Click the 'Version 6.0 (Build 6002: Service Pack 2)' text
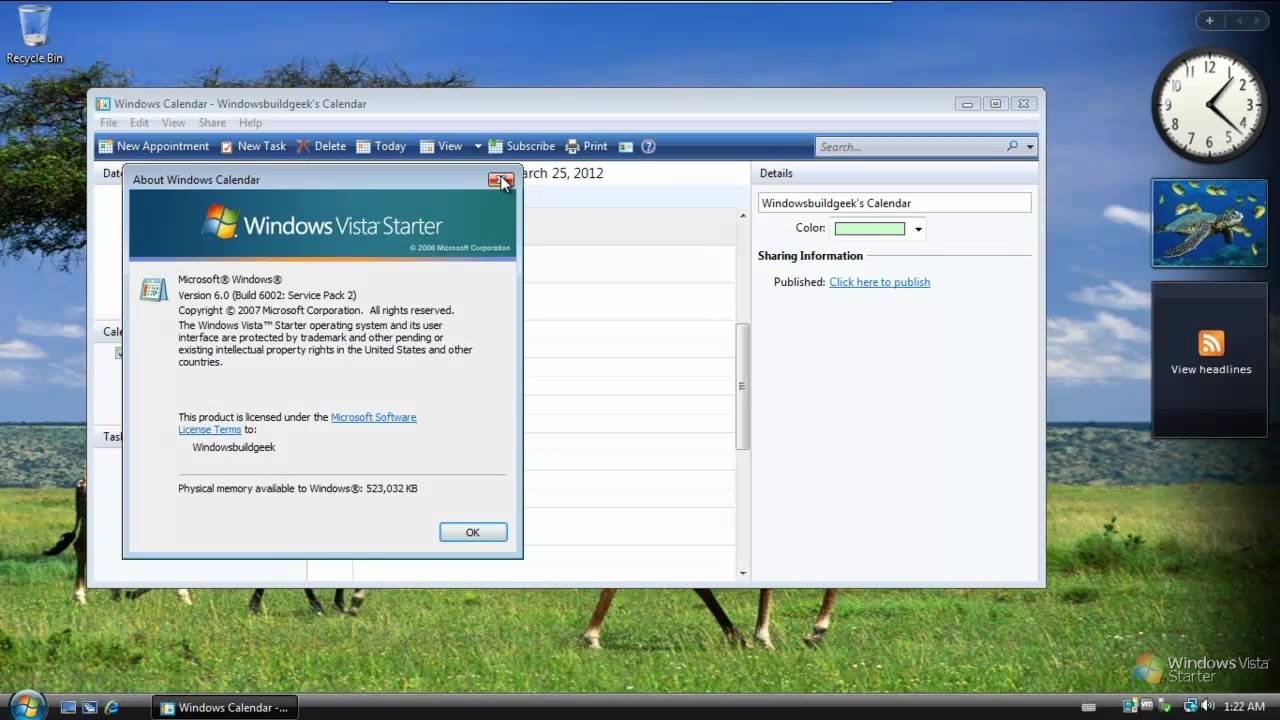1280x720 pixels. click(x=267, y=295)
